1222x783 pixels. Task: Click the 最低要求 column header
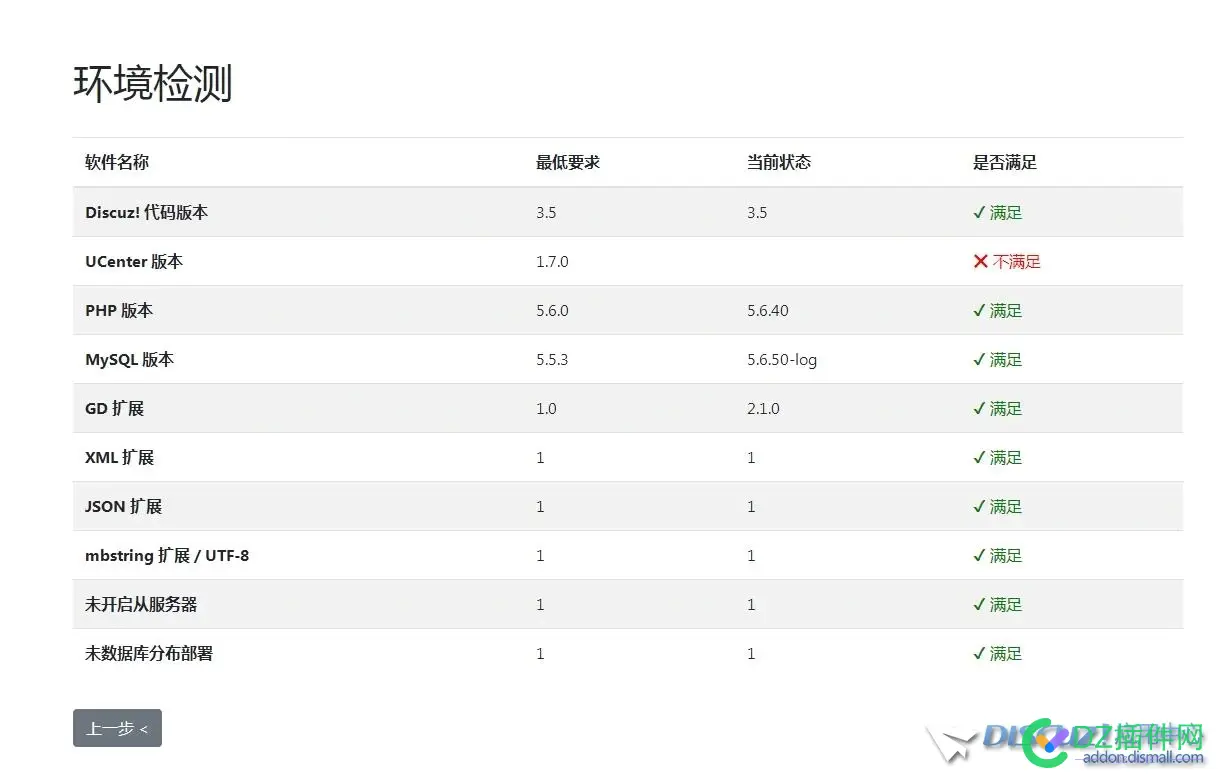click(x=568, y=162)
